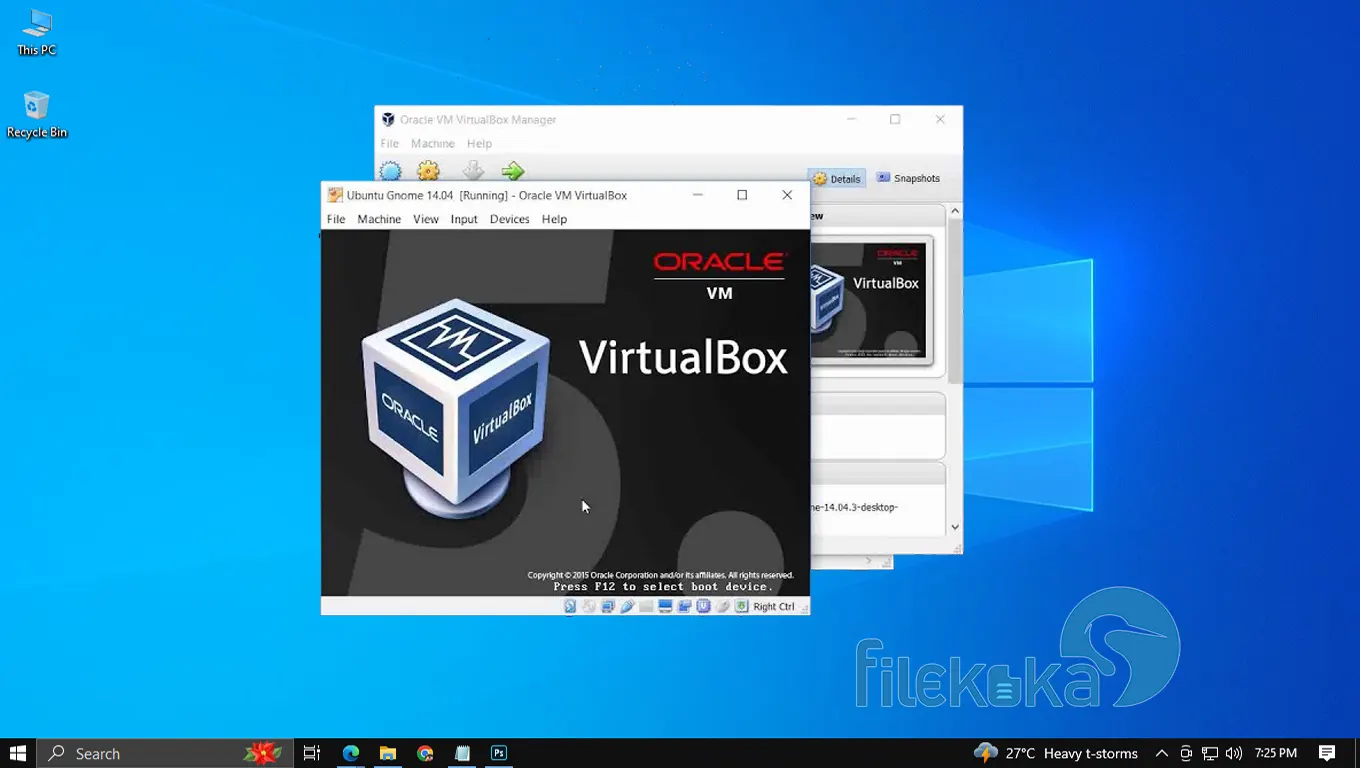Click the gear Settings icon in VirtualBox Manager toolbar
Image resolution: width=1360 pixels, height=768 pixels.
click(x=428, y=172)
